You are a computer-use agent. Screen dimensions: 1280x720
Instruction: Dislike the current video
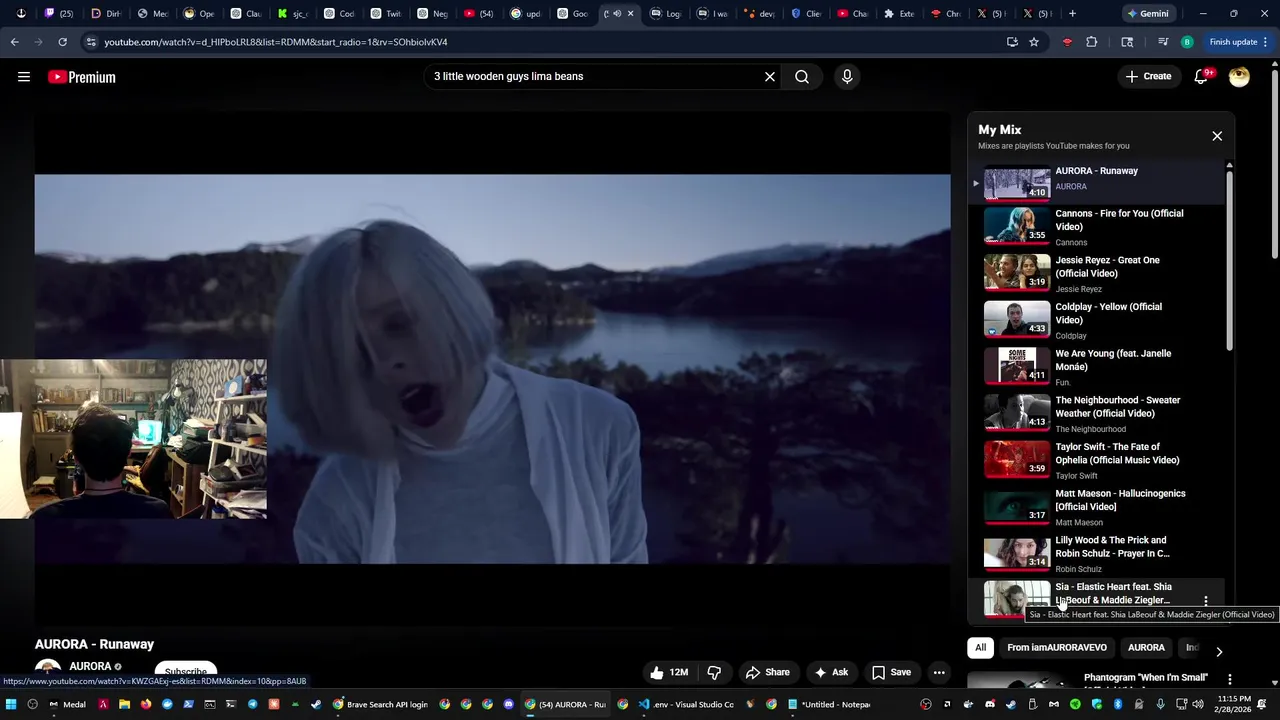tap(714, 673)
